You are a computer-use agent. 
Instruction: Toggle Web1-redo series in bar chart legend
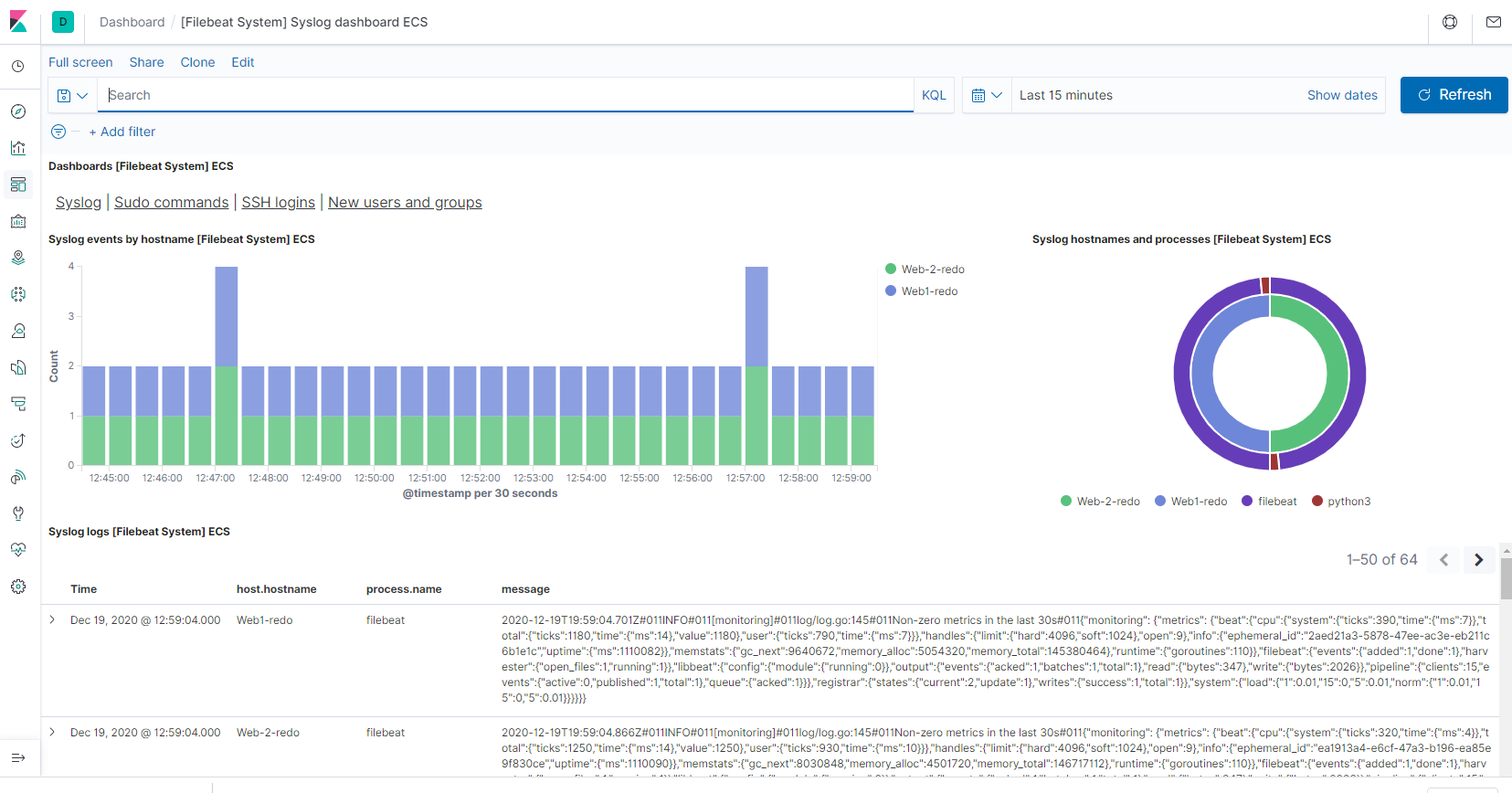pos(921,291)
